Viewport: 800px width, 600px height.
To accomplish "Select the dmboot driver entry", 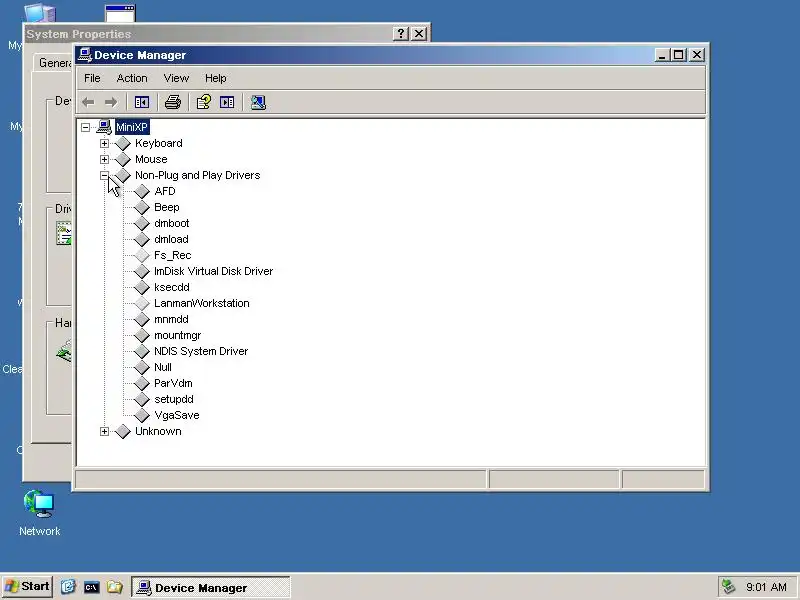I will pos(171,223).
